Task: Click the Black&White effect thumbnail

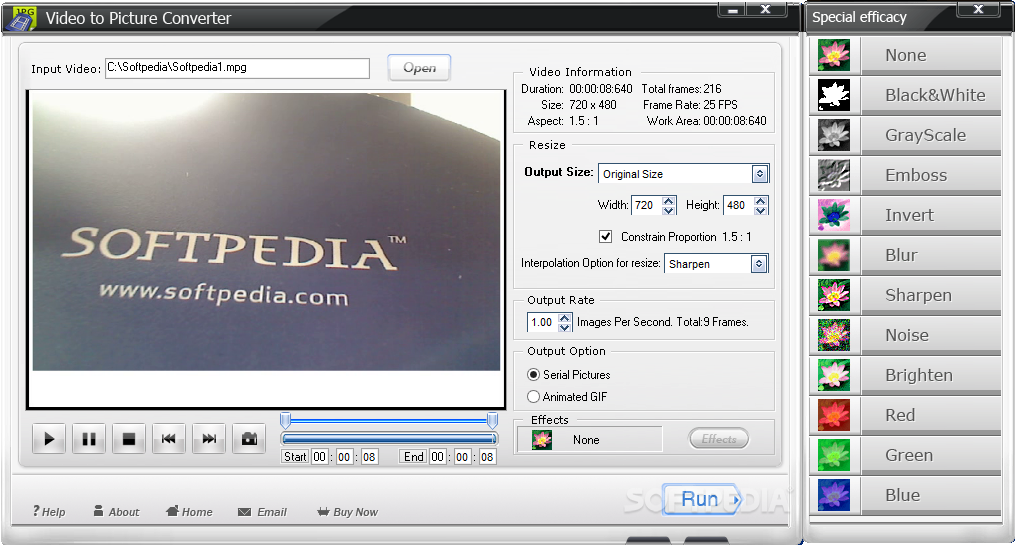Action: [x=834, y=95]
